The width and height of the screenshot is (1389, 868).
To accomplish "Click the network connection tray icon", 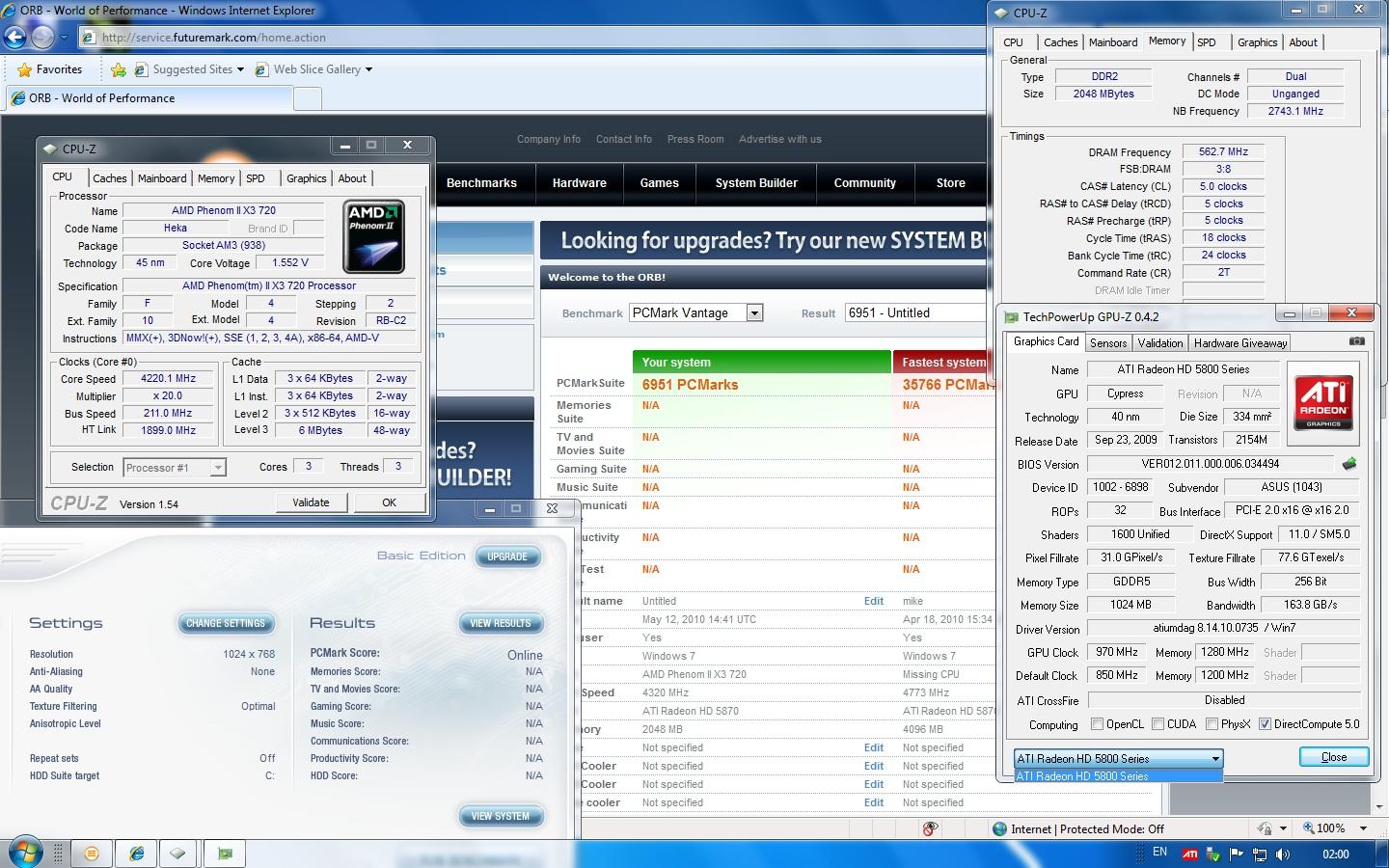I will tap(1259, 854).
